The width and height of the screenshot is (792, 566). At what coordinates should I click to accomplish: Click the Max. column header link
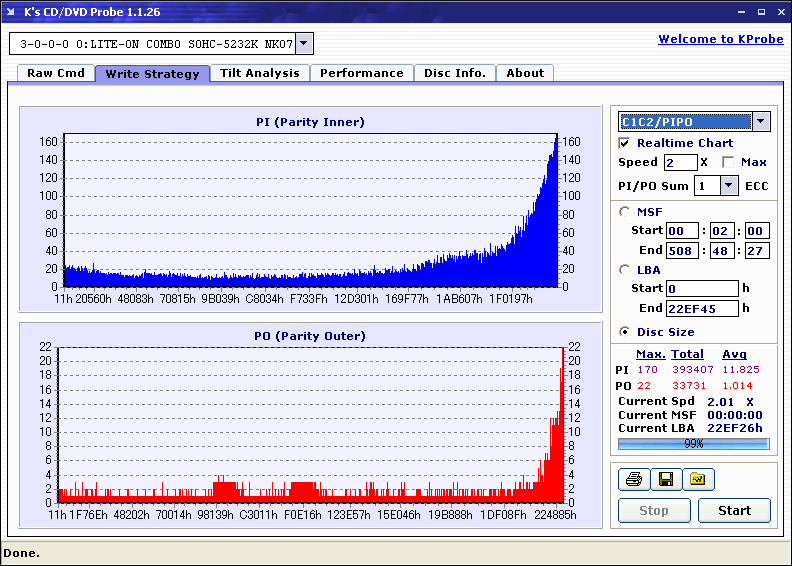tap(651, 354)
